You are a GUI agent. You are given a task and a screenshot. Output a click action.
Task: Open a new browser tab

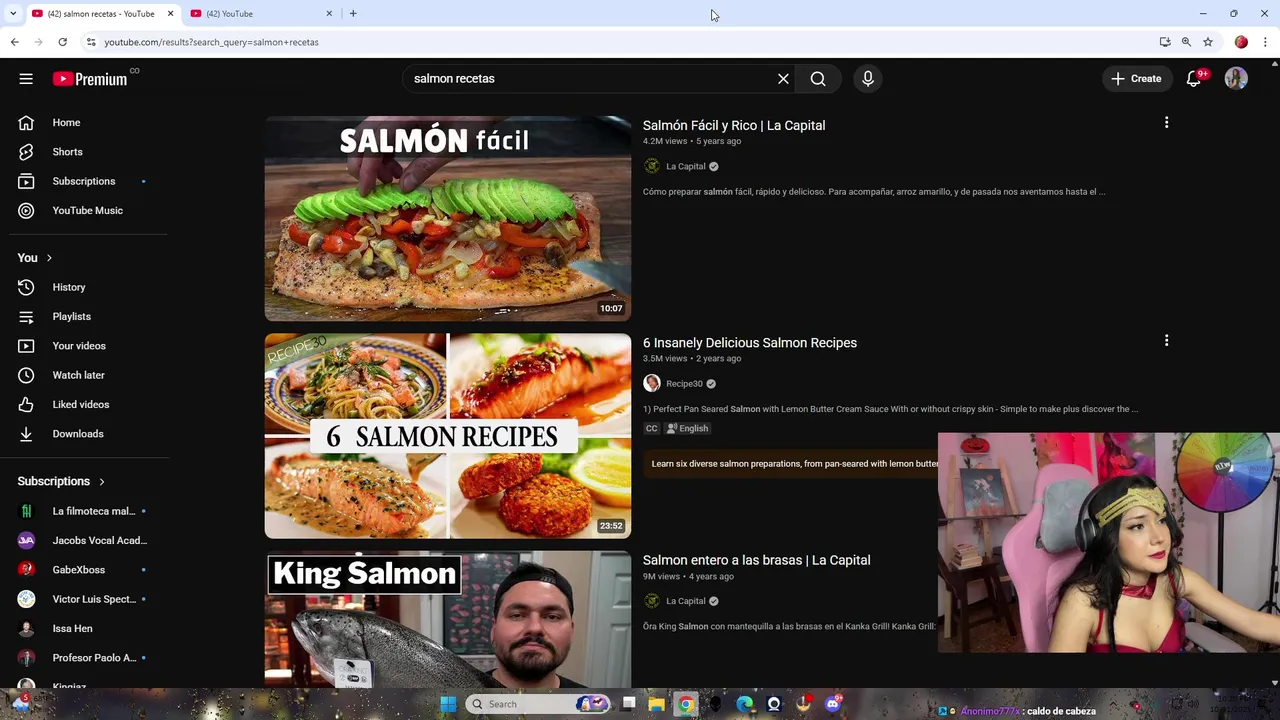pyautogui.click(x=353, y=14)
